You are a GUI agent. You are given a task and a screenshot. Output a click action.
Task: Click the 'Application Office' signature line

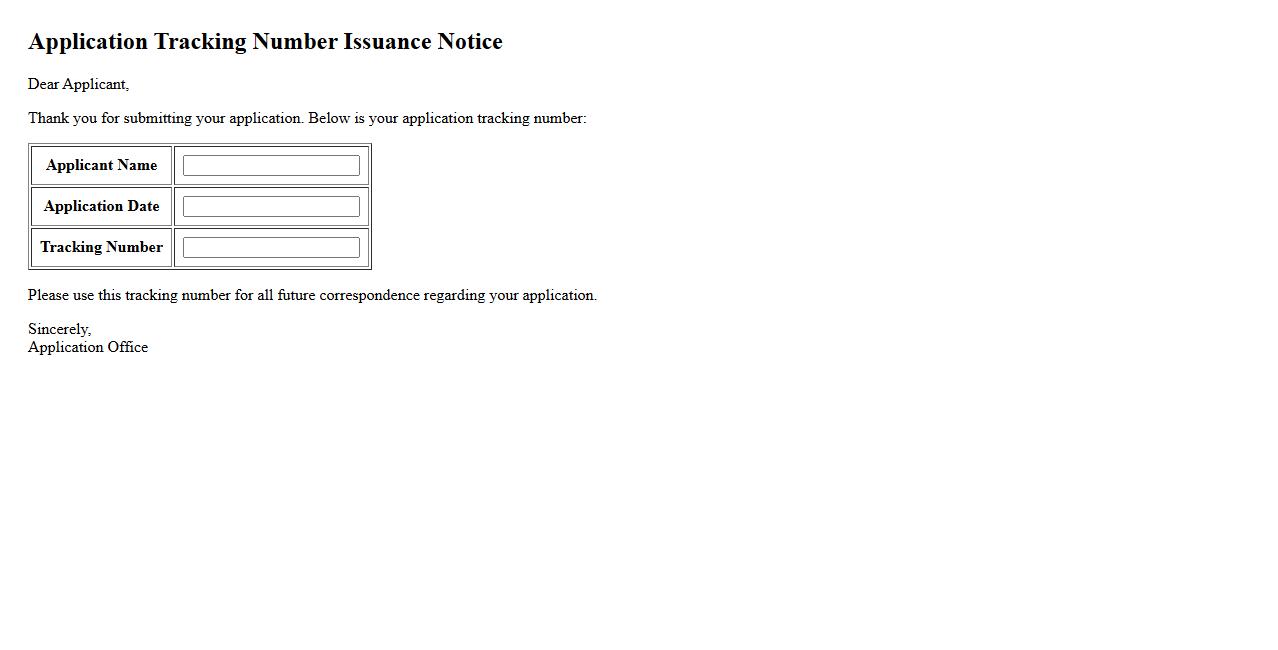click(88, 348)
